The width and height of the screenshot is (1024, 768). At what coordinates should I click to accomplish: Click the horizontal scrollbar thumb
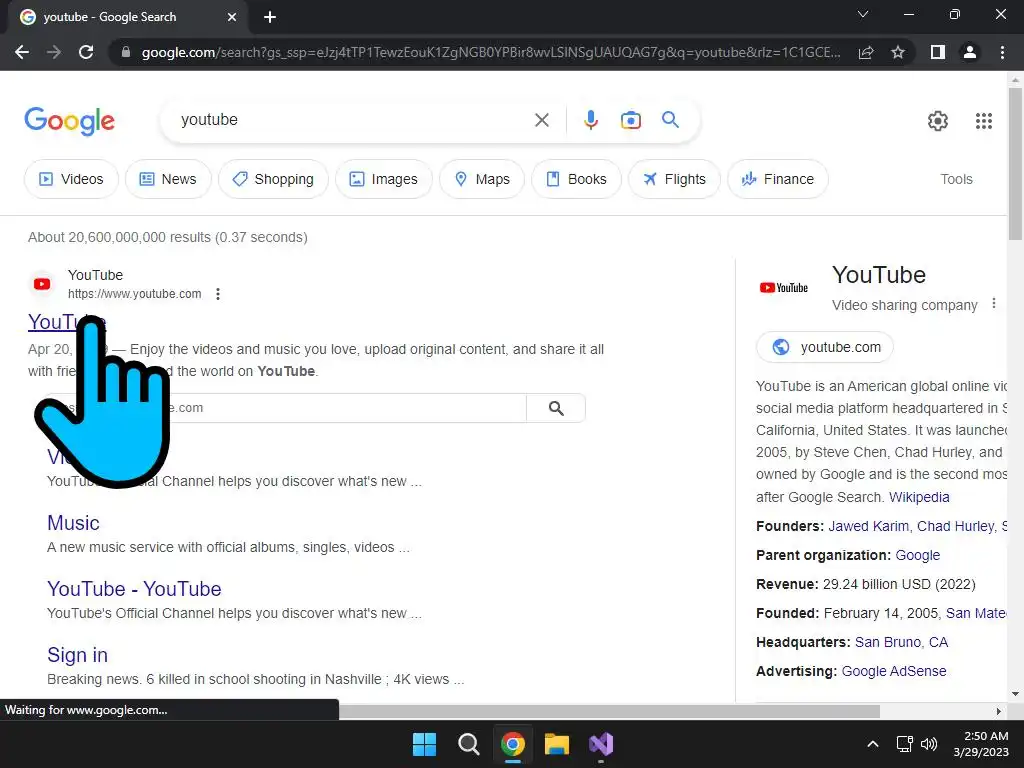point(609,711)
